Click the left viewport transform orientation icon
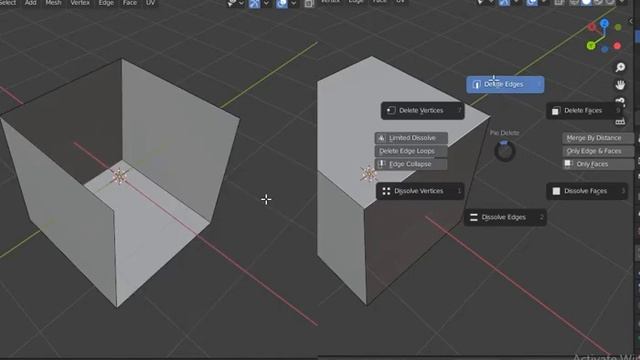Screen dimensions: 640x360 232,3
